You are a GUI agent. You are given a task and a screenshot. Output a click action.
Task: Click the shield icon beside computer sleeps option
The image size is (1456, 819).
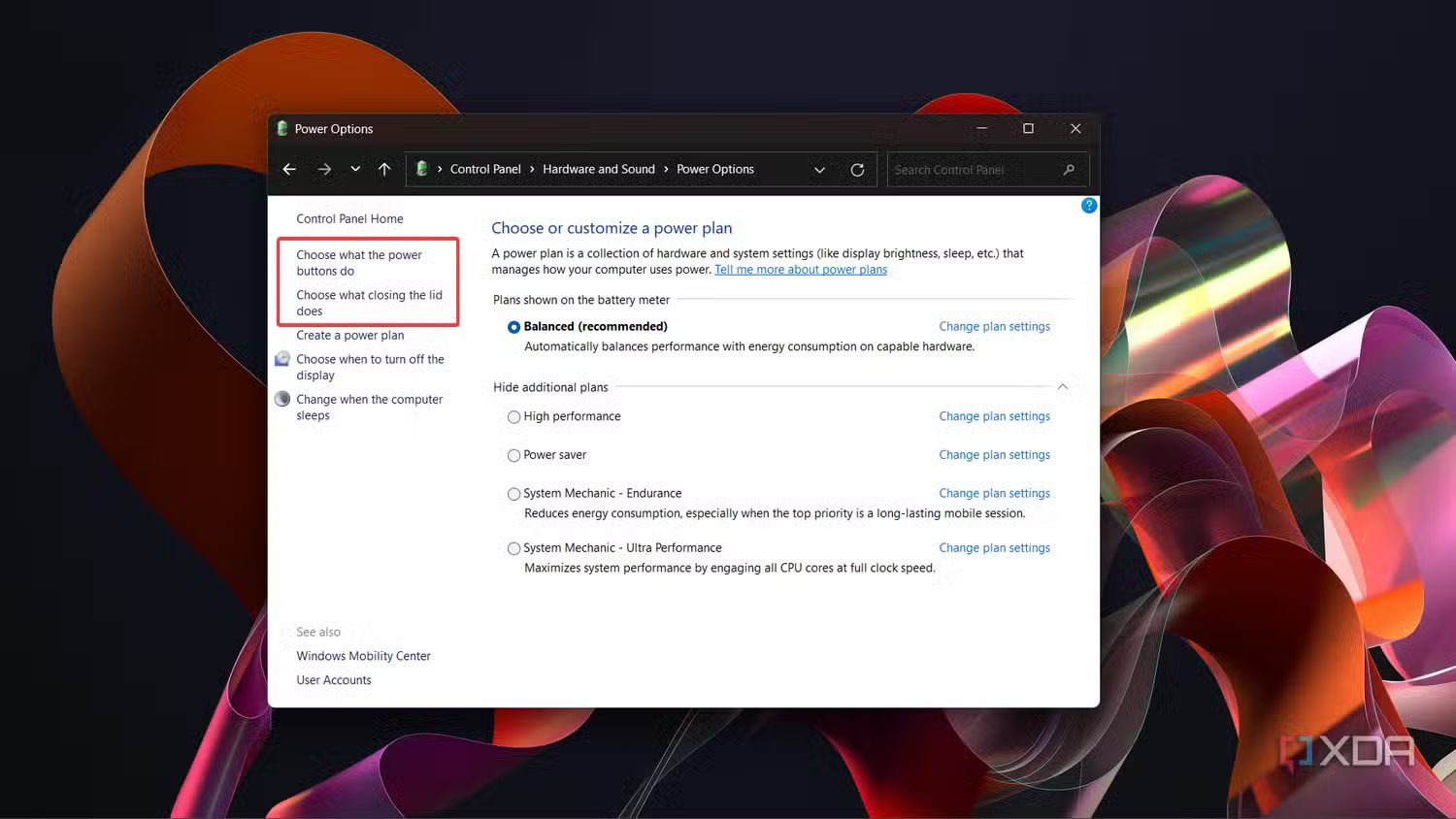[x=281, y=398]
